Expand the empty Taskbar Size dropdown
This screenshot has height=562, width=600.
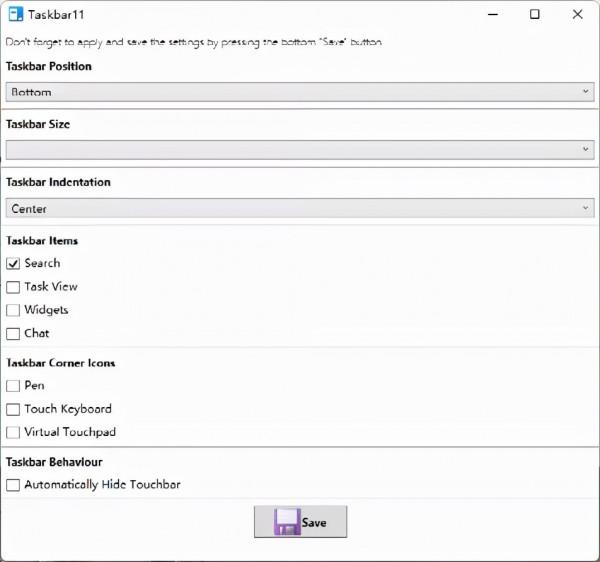[x=299, y=150]
